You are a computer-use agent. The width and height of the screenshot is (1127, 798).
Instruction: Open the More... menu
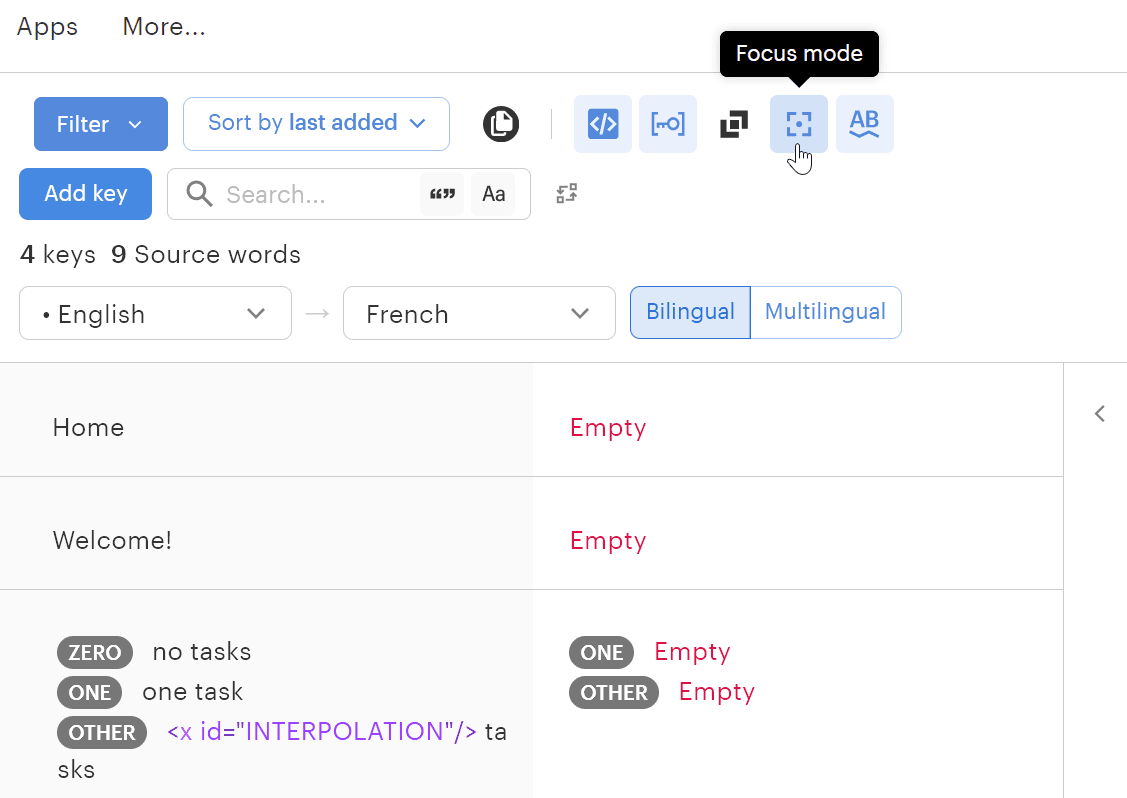click(164, 27)
